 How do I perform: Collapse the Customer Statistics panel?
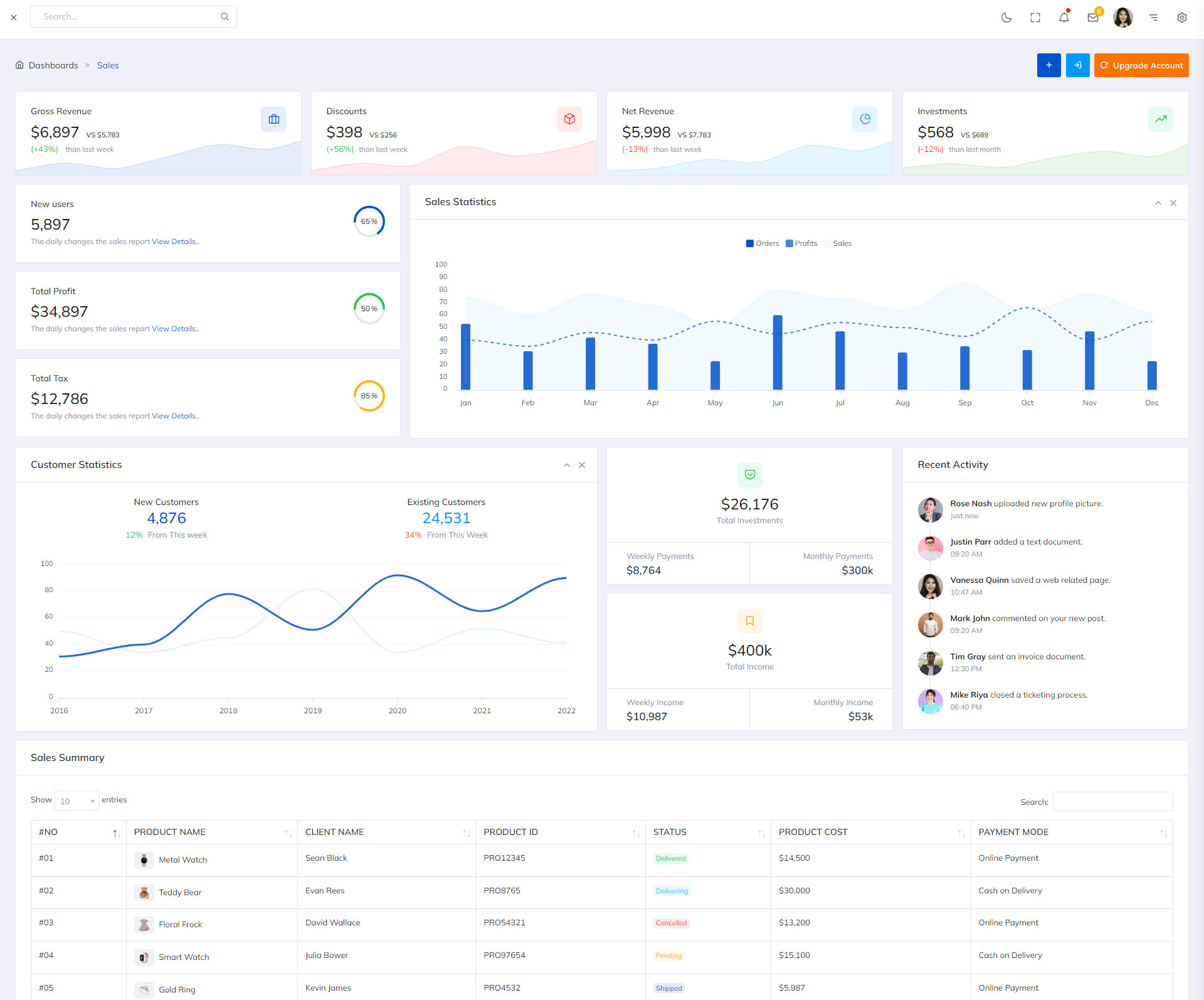(566, 465)
